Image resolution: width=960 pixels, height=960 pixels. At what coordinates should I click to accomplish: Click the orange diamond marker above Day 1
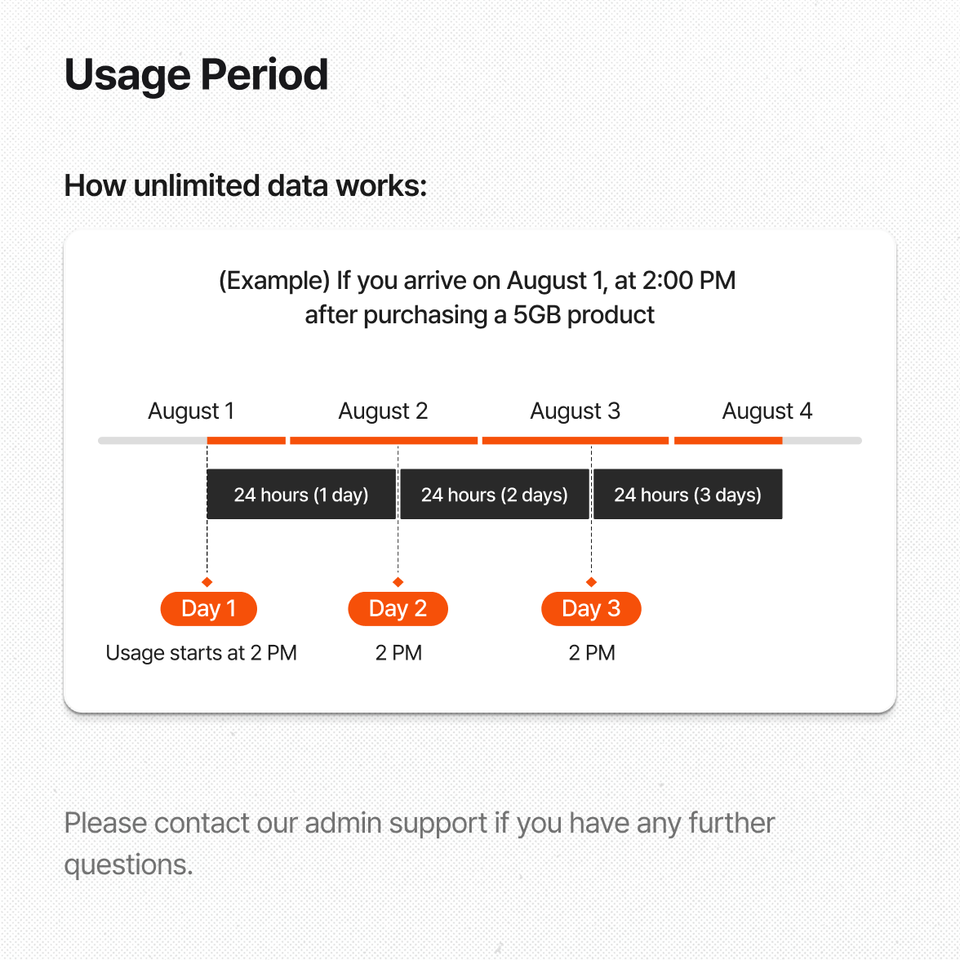click(207, 582)
